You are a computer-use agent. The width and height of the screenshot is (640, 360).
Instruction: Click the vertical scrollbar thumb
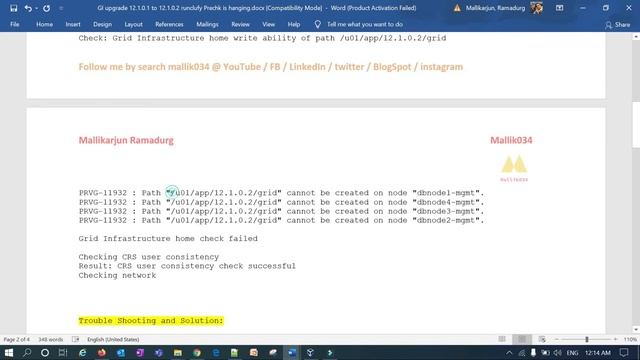(x=636, y=124)
